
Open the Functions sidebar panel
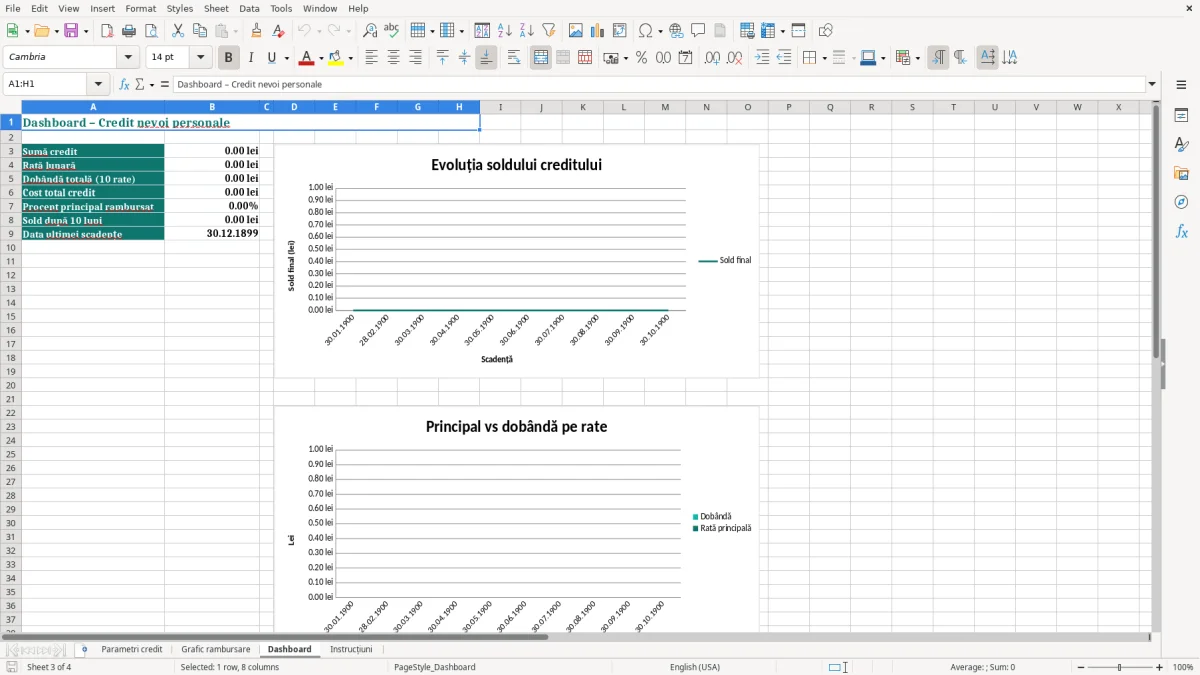[x=1181, y=231]
